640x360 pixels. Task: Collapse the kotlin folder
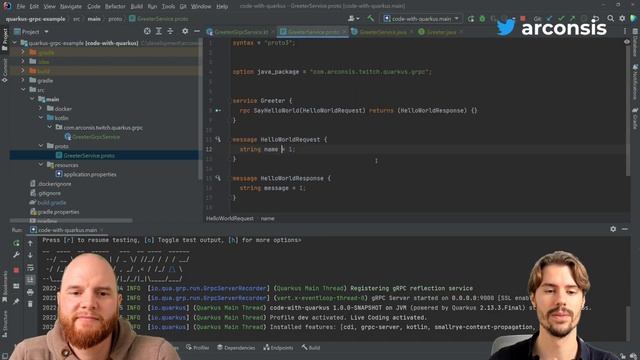click(40, 118)
